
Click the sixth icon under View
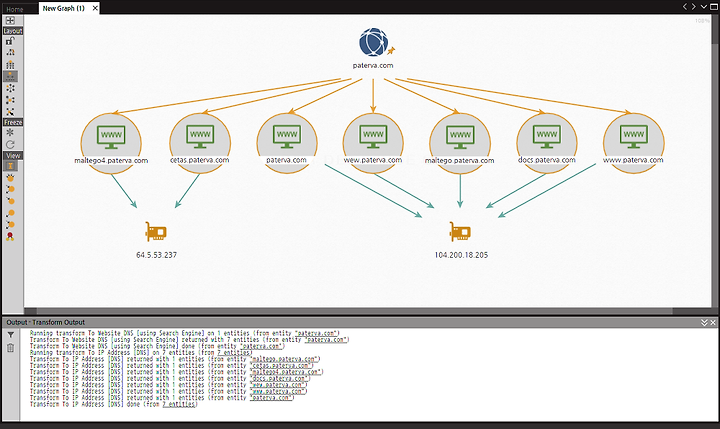(x=10, y=225)
